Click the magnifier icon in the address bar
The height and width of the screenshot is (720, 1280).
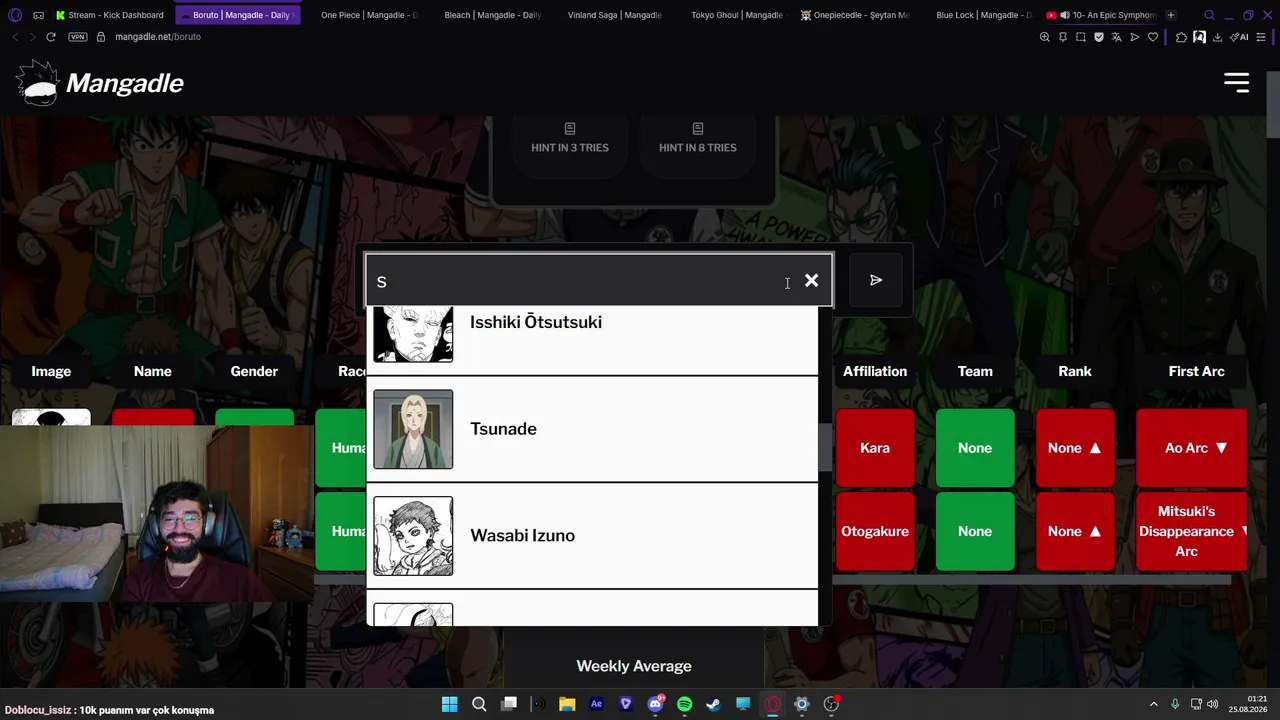(1045, 37)
